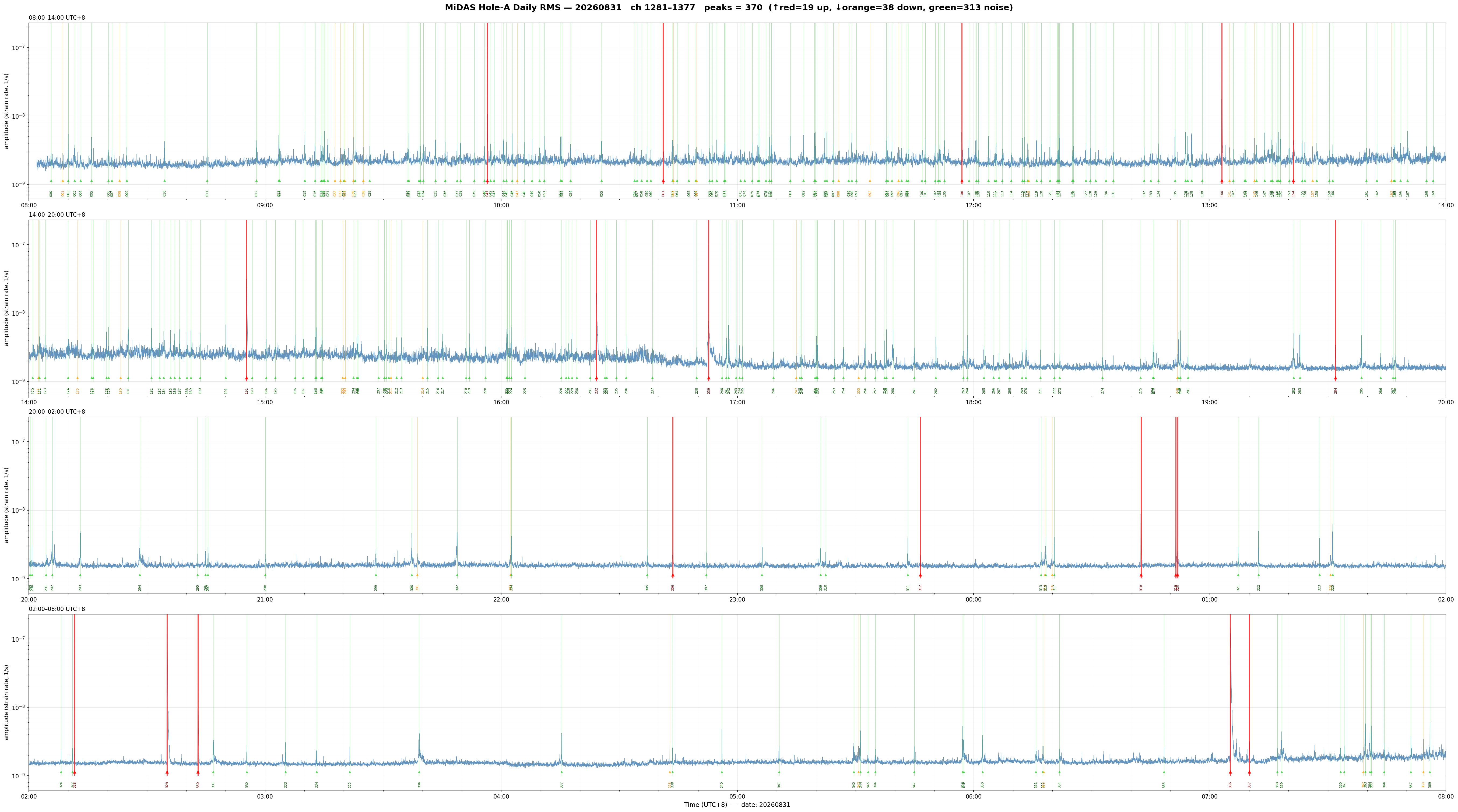
Task: Click the orange down marker above label 088
Action: pos(839,181)
